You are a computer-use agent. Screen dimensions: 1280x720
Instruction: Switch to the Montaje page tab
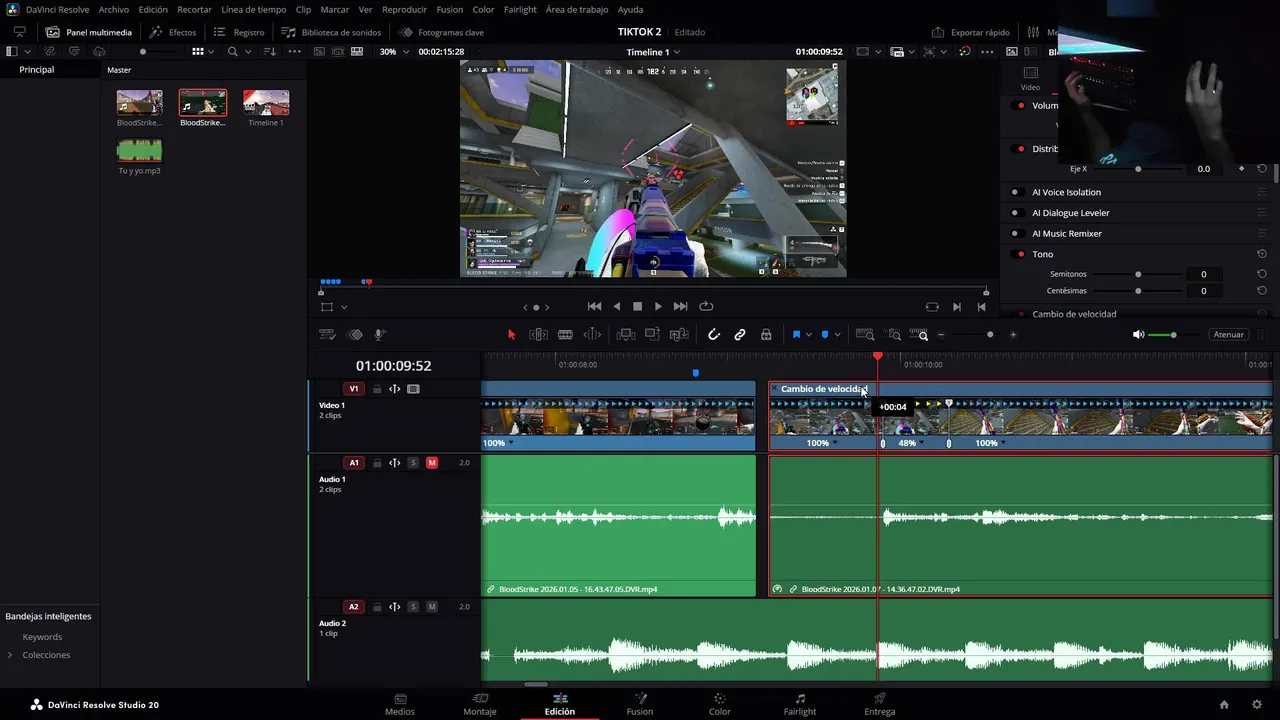coord(480,704)
